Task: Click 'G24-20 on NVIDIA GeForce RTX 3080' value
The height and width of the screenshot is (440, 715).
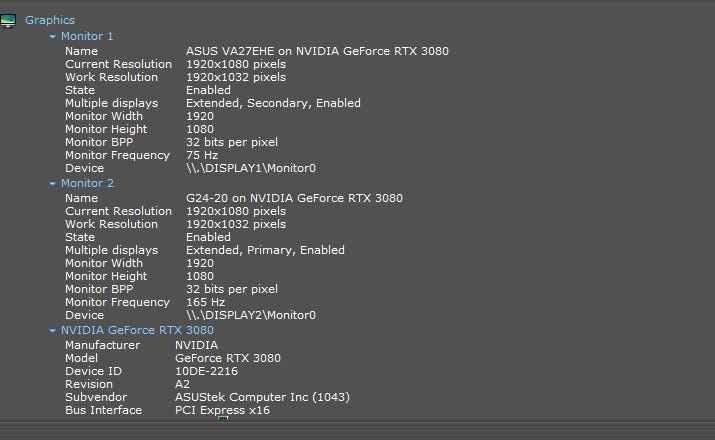Action: pyautogui.click(x=295, y=198)
